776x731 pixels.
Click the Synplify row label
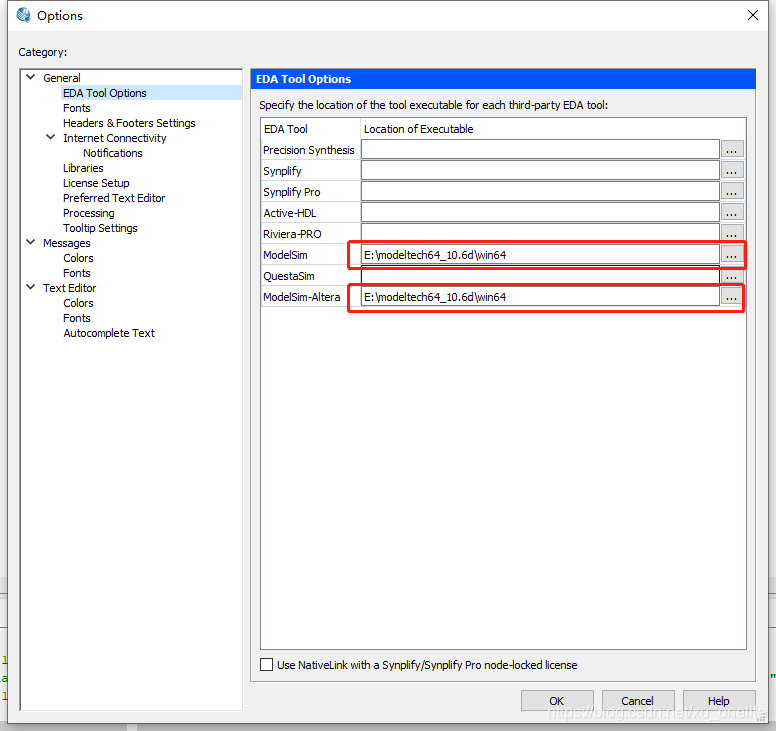tap(282, 171)
